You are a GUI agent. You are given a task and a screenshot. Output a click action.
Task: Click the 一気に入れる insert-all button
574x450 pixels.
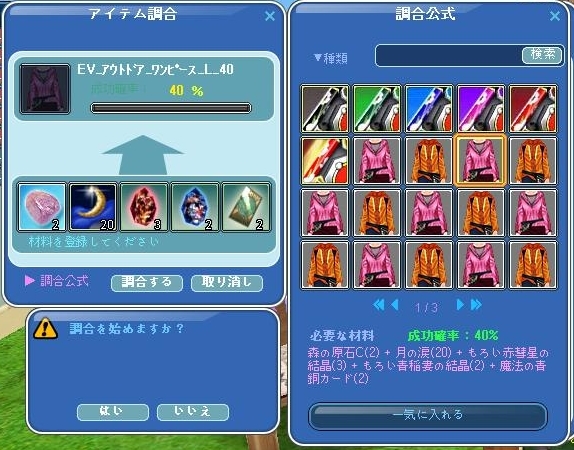pyautogui.click(x=428, y=416)
